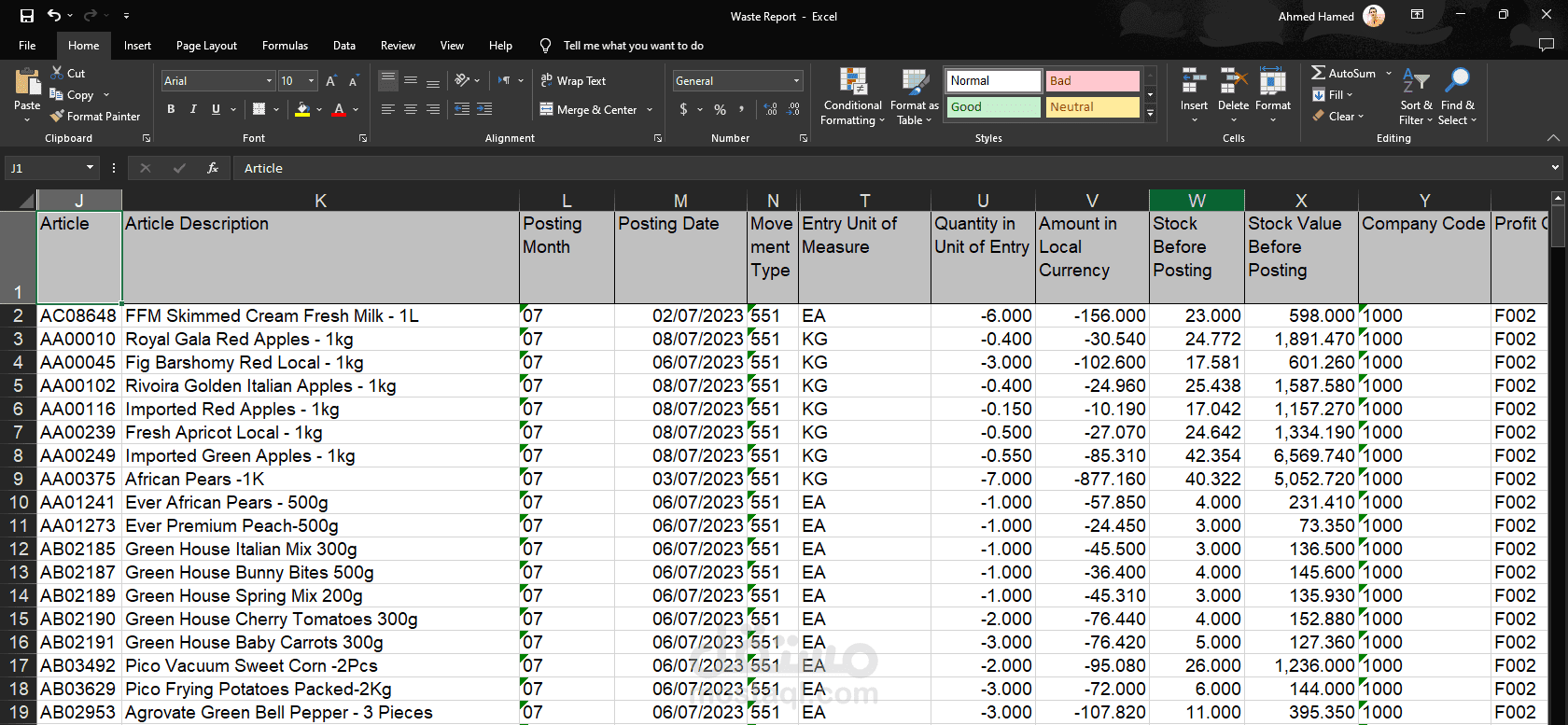Increase font size with the larger A icon

(331, 81)
